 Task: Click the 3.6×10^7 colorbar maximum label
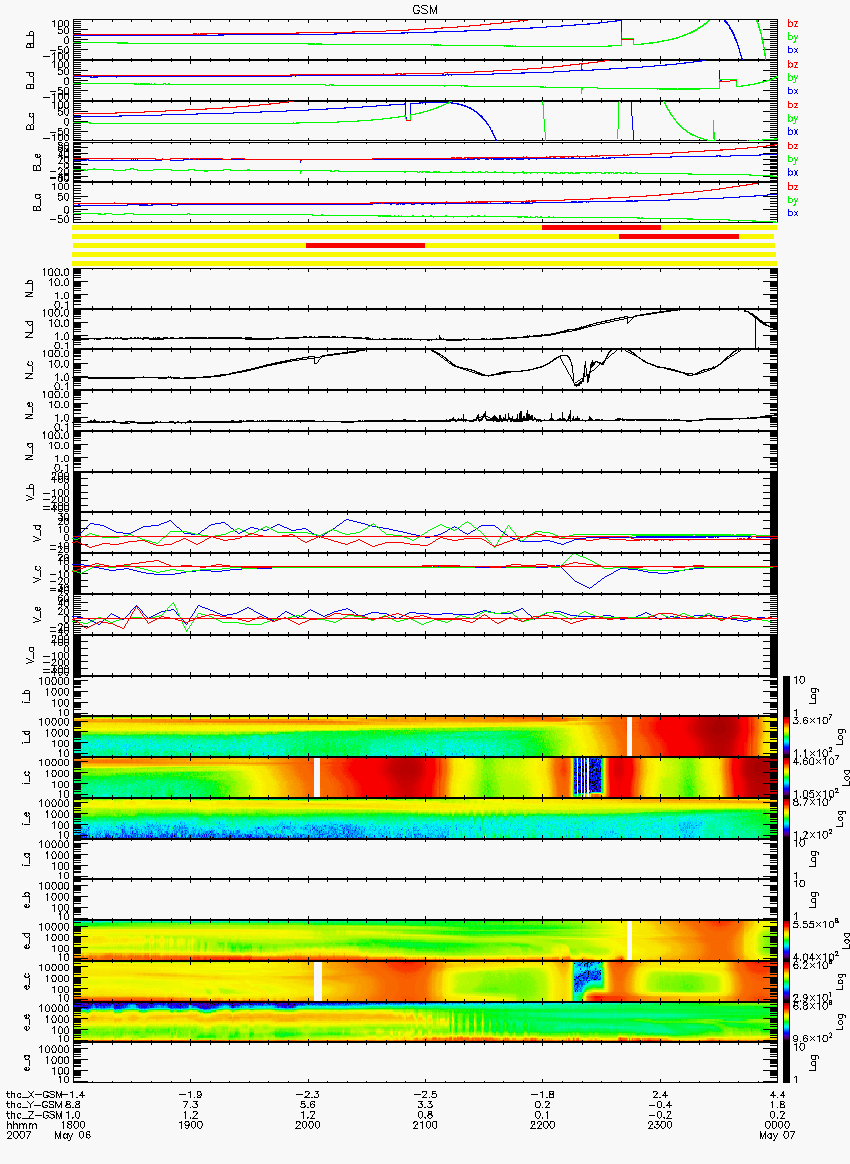(811, 721)
